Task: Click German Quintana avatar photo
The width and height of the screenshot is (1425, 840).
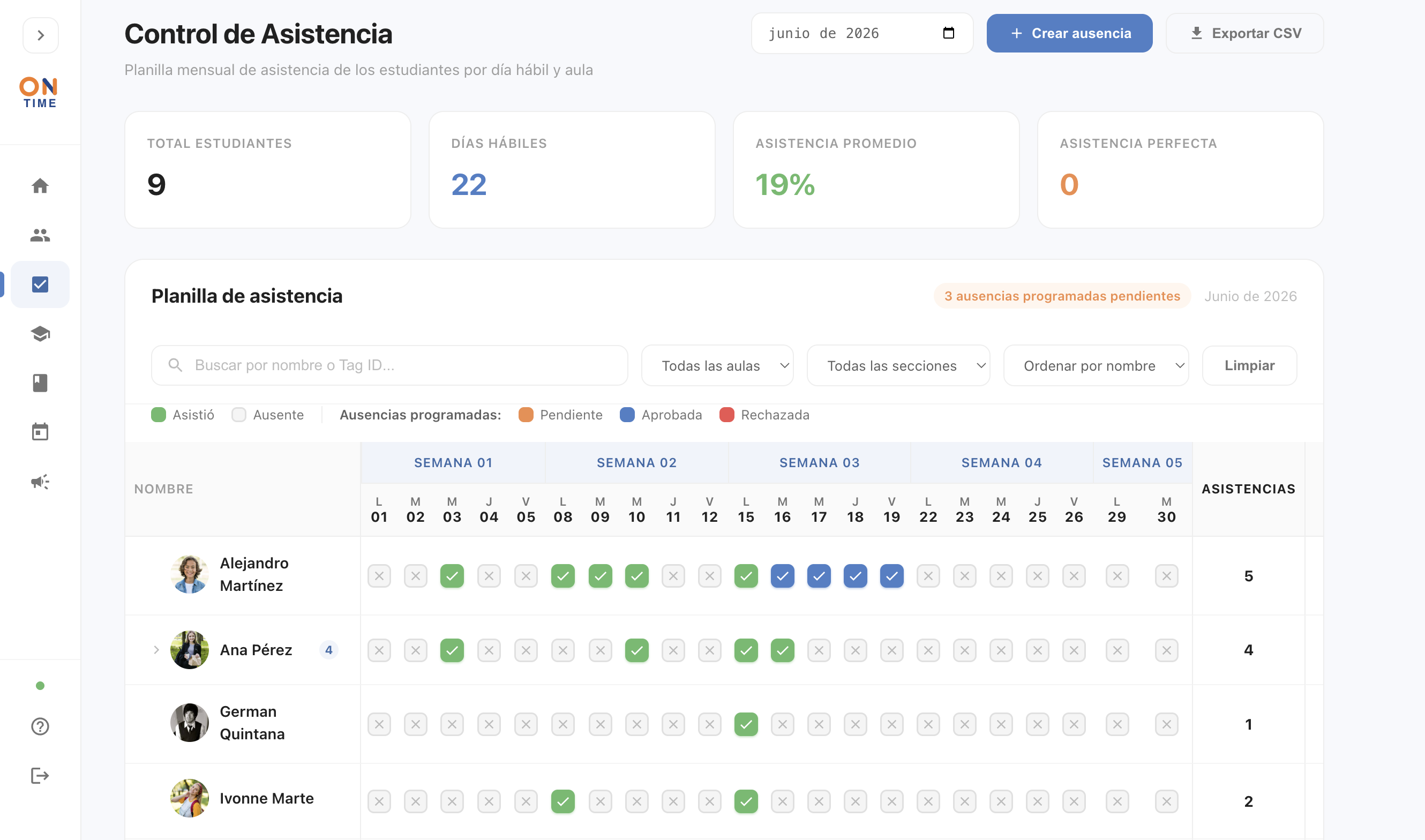Action: pyautogui.click(x=190, y=723)
